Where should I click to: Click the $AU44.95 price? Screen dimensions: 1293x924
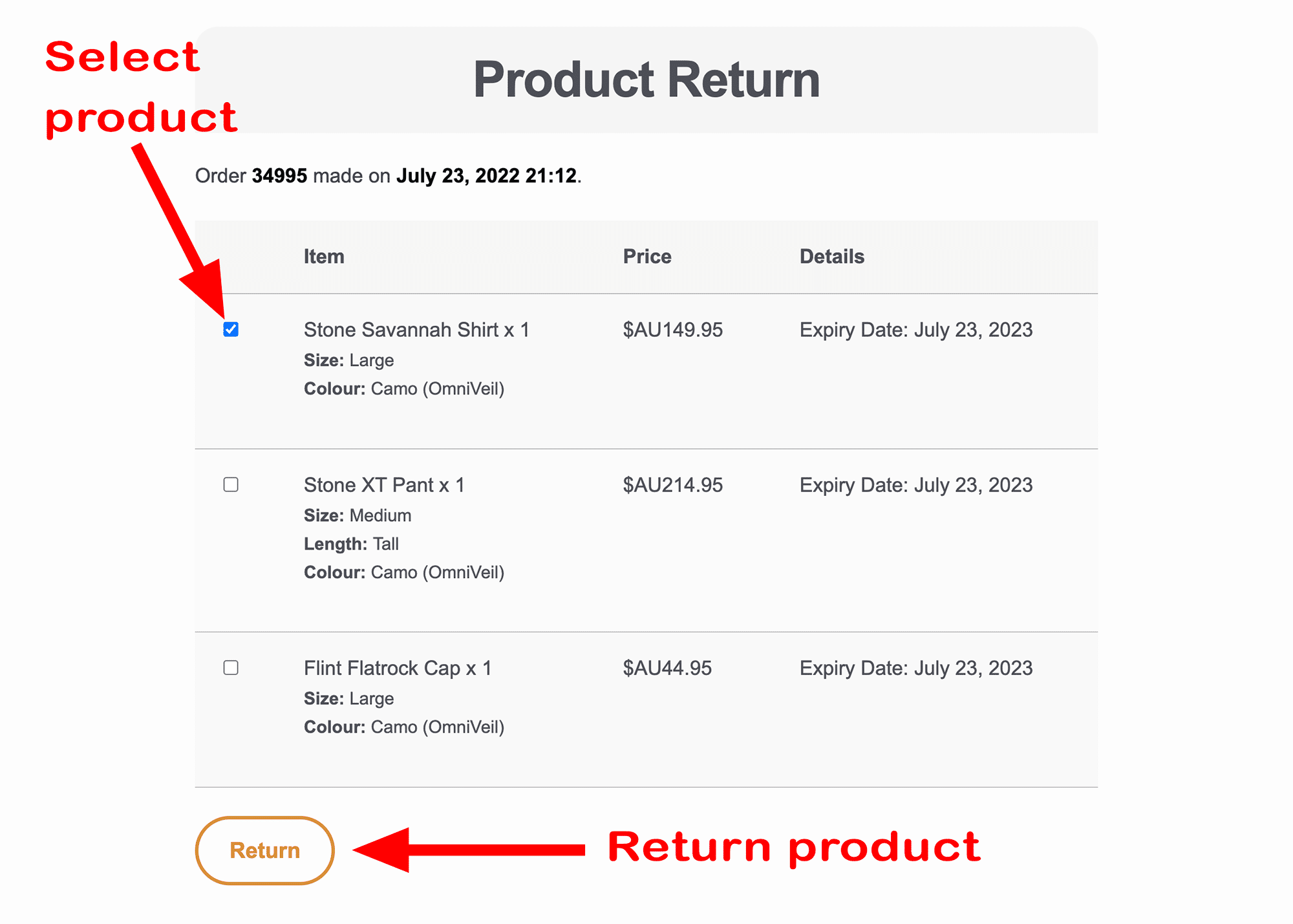pyautogui.click(x=667, y=668)
